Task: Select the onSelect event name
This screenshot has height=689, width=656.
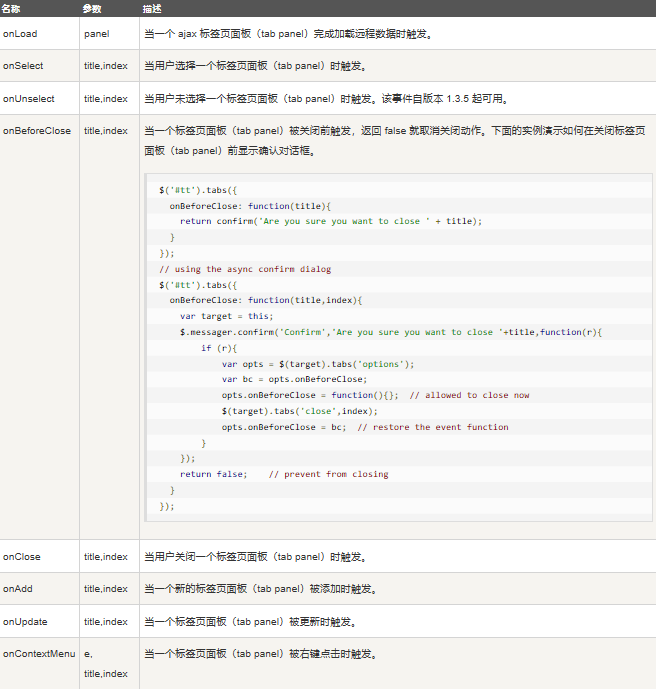Action: point(23,66)
